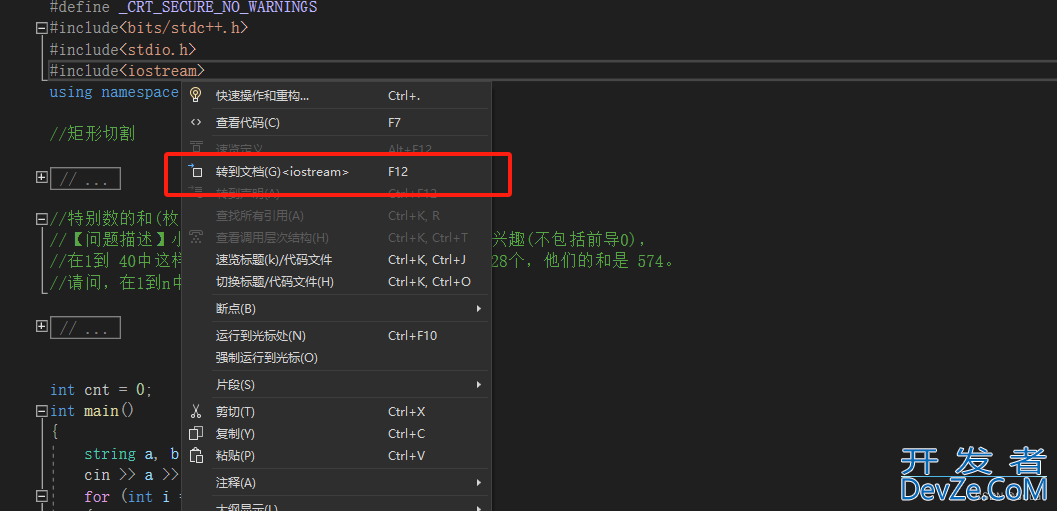Screen dimensions: 1057x511
Task: Click the clipboard Paste icon
Action: pyautogui.click(x=196, y=456)
